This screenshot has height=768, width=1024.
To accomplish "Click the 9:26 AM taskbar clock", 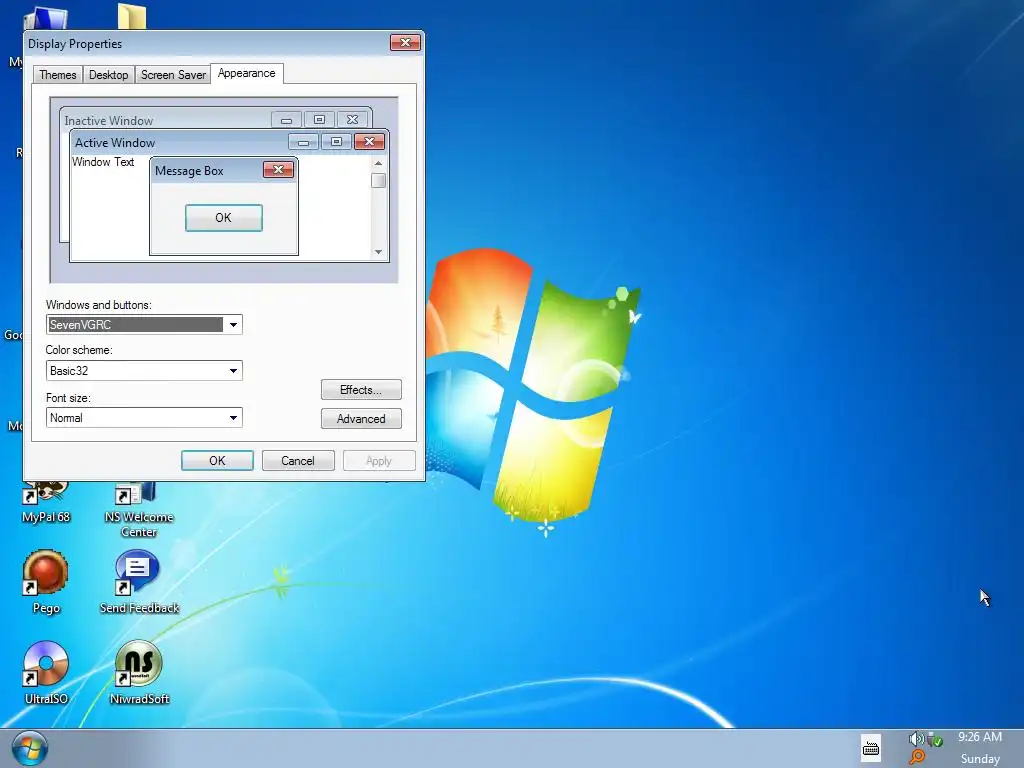I will click(980, 737).
